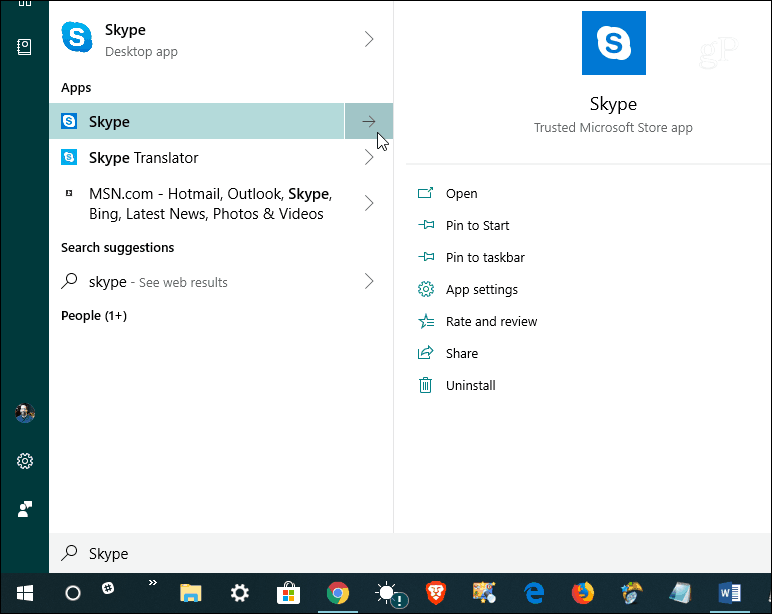Click the user account avatar in sidebar
This screenshot has width=772, height=614.
tap(25, 413)
